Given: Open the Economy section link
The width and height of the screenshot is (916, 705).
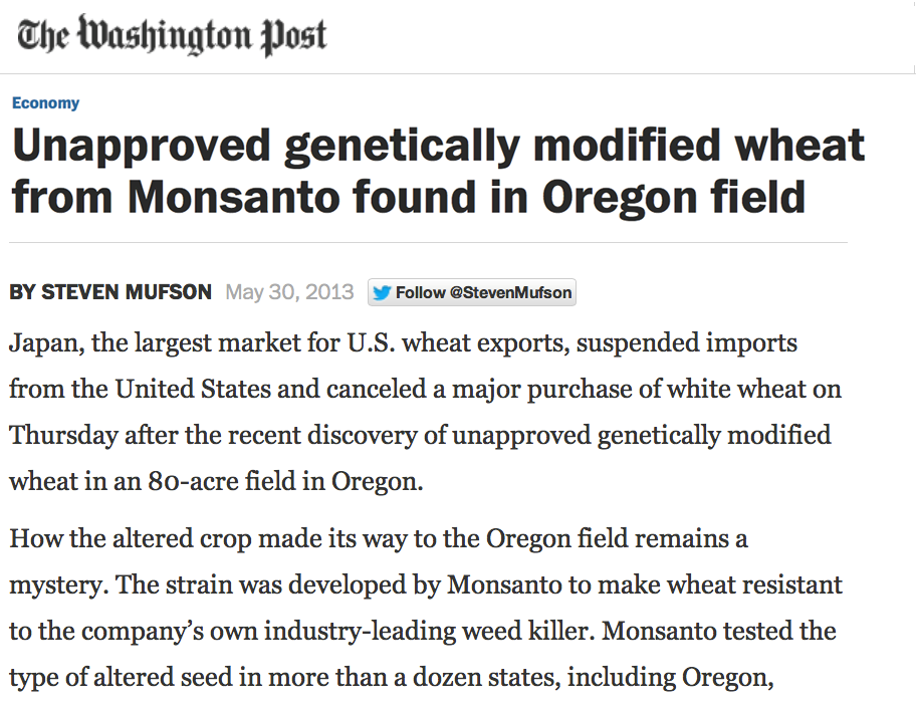Looking at the screenshot, I should [x=45, y=103].
